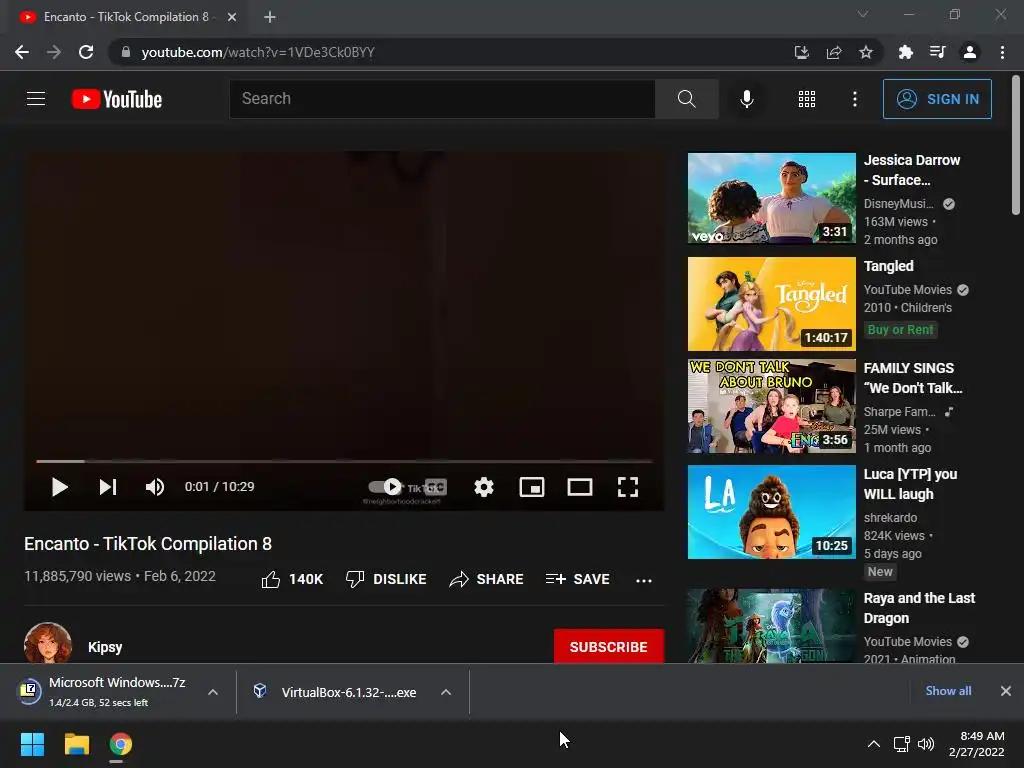The image size is (1024, 768).
Task: Enter full screen mode
Action: pos(628,487)
